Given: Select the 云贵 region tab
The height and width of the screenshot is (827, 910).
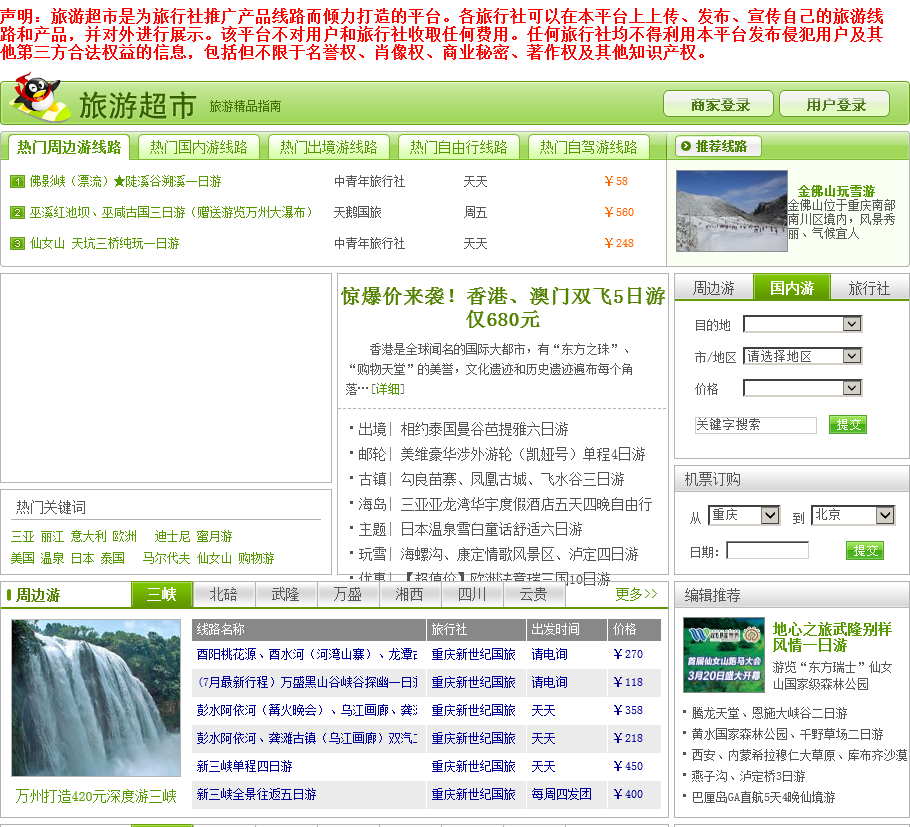Looking at the screenshot, I should (533, 594).
